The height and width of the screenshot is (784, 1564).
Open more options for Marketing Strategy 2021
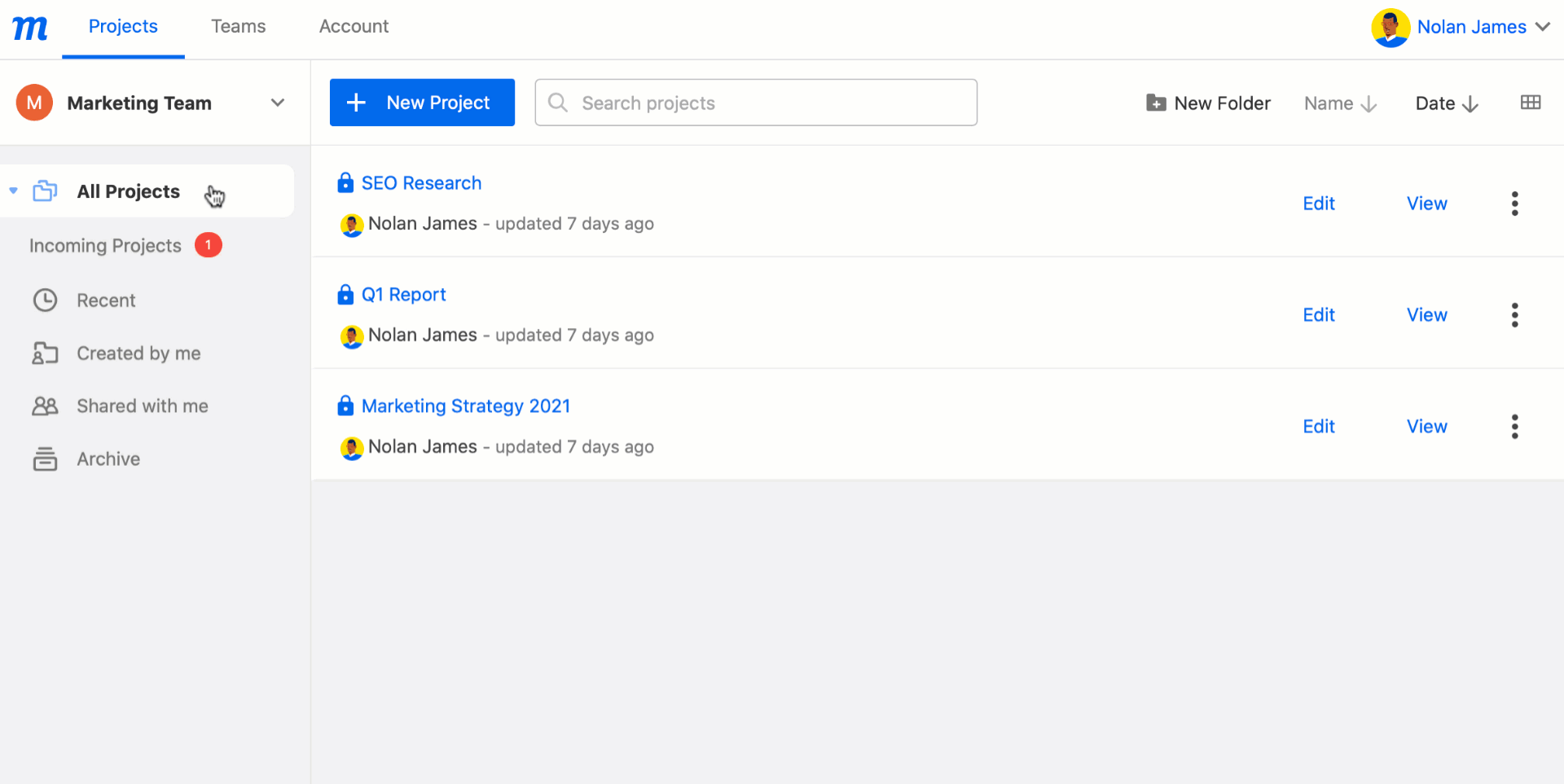pos(1514,427)
